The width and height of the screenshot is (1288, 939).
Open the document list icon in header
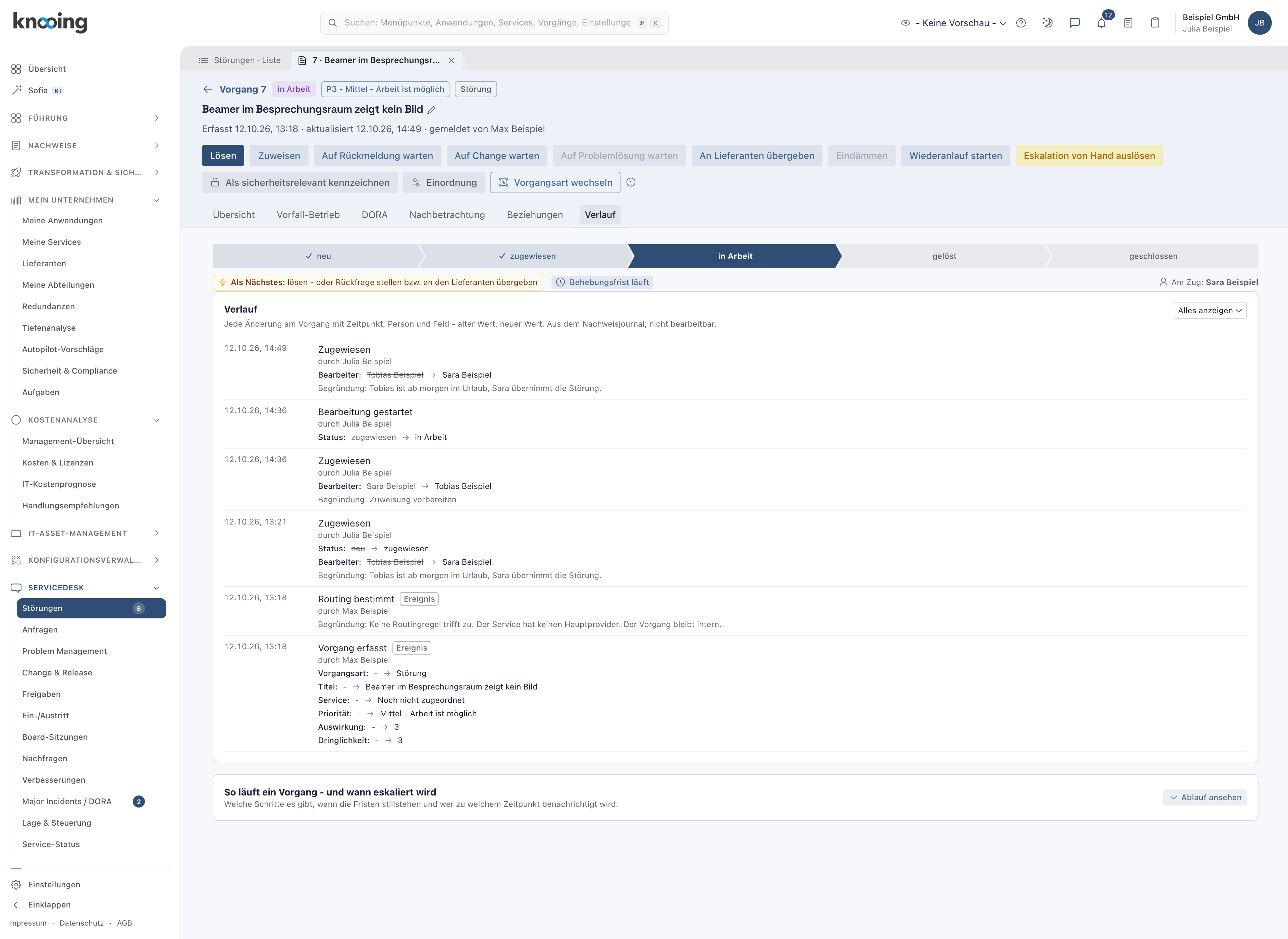click(1128, 23)
